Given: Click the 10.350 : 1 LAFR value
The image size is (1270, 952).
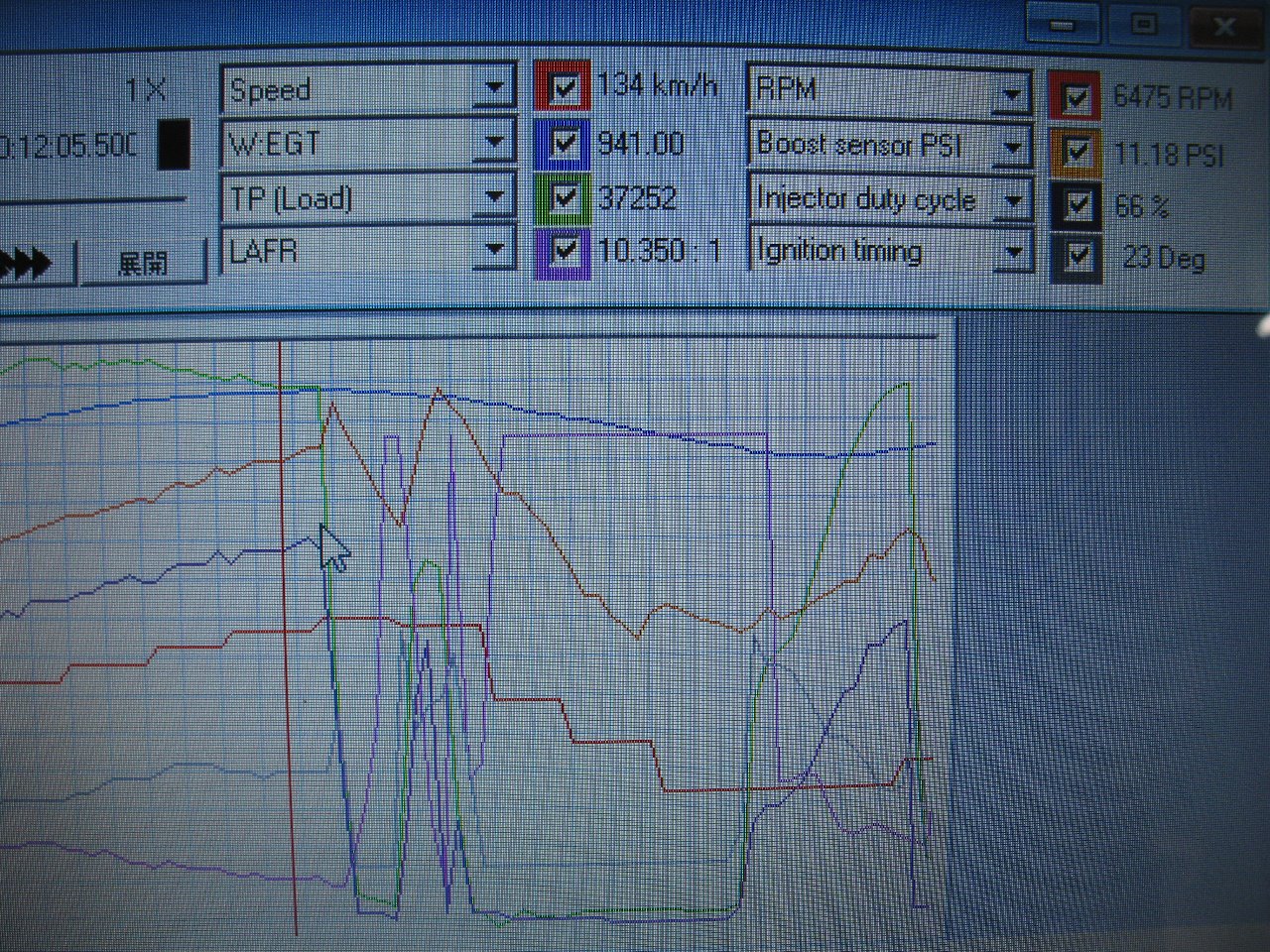Looking at the screenshot, I should [x=659, y=250].
